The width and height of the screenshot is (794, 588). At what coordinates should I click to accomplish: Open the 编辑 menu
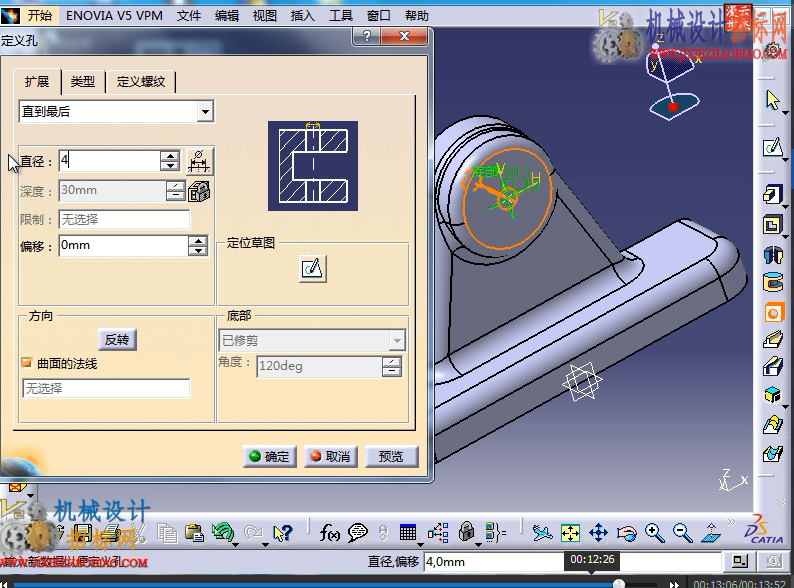pos(227,16)
